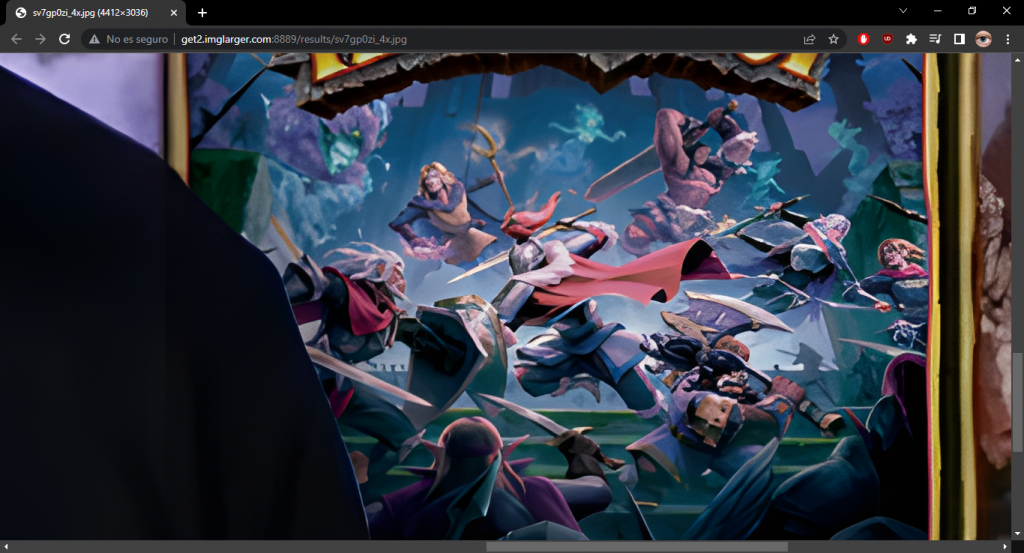
Task: Click the scroll left arrow
Action: [6, 546]
